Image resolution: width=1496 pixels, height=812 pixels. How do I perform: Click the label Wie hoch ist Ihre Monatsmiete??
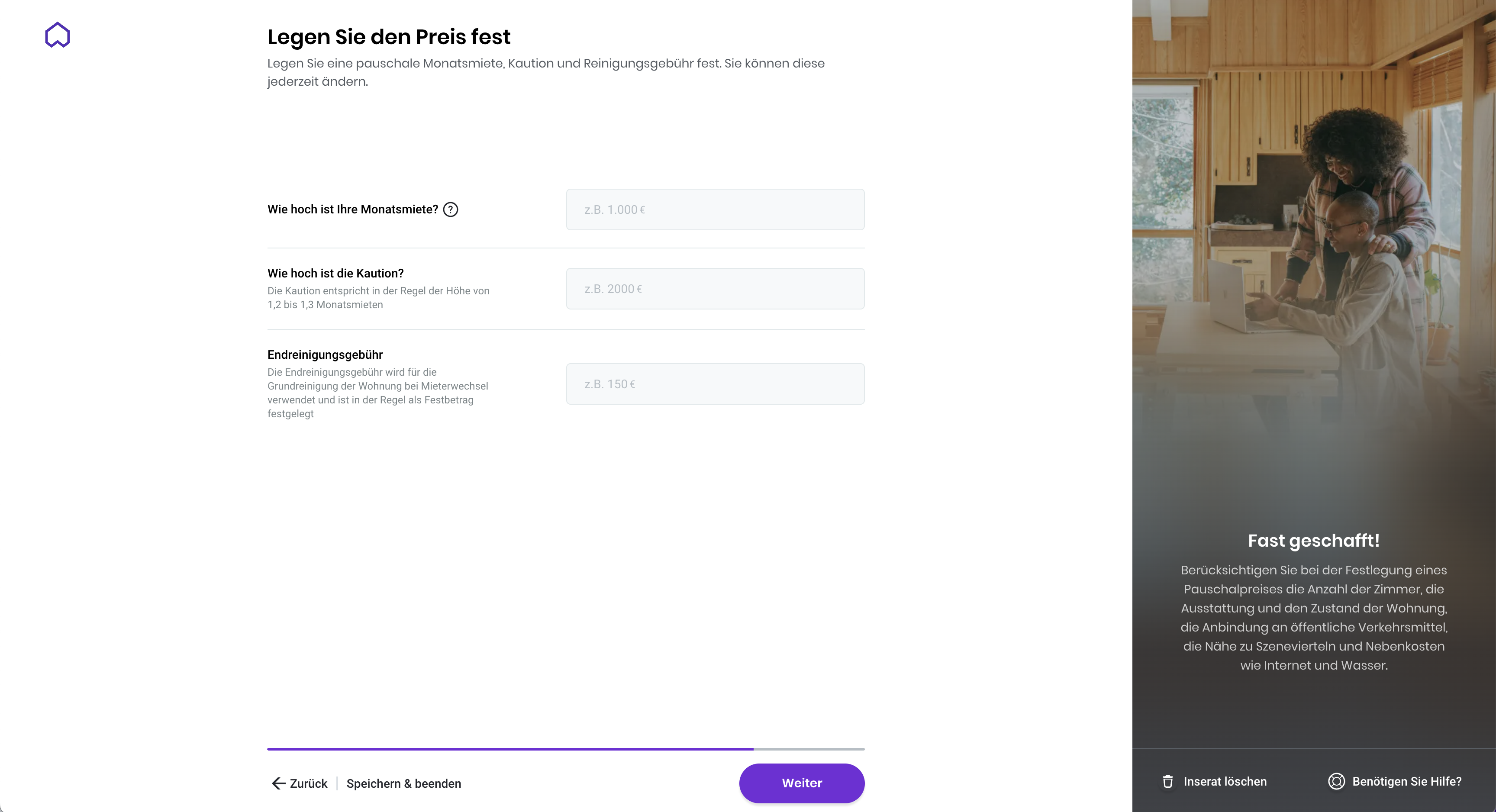pyautogui.click(x=352, y=209)
